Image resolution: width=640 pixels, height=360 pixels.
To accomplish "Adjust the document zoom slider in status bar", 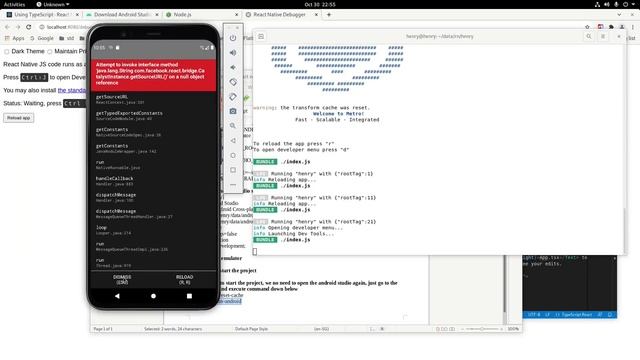I will [482, 329].
